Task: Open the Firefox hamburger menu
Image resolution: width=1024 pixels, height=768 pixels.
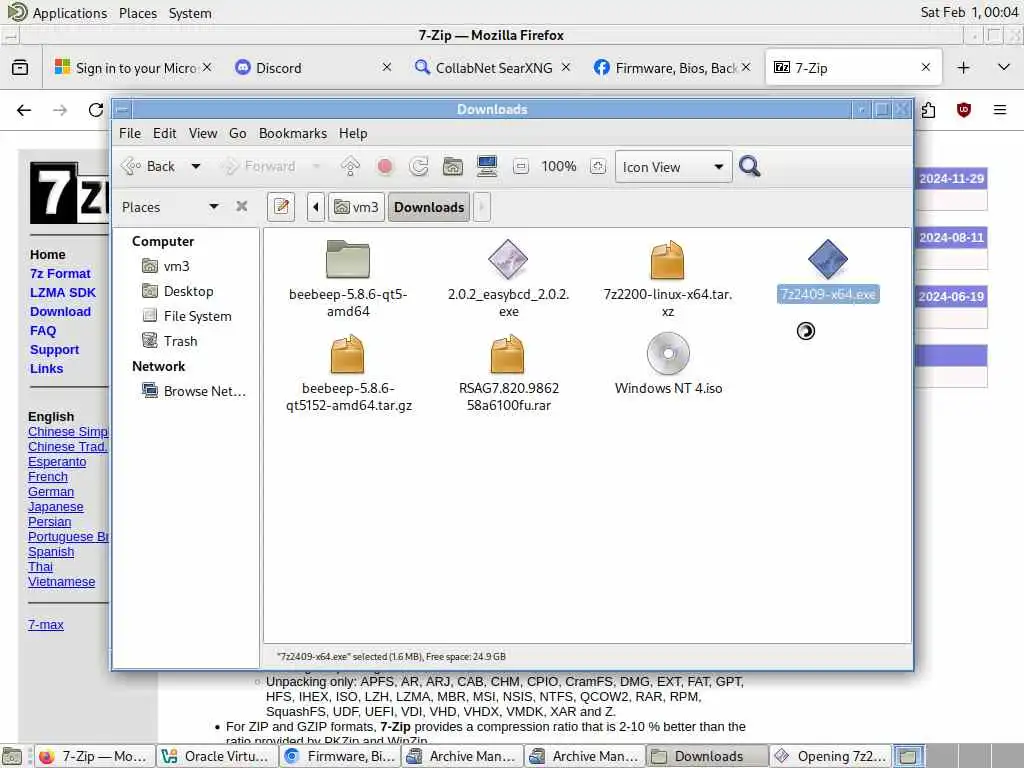Action: (1000, 110)
